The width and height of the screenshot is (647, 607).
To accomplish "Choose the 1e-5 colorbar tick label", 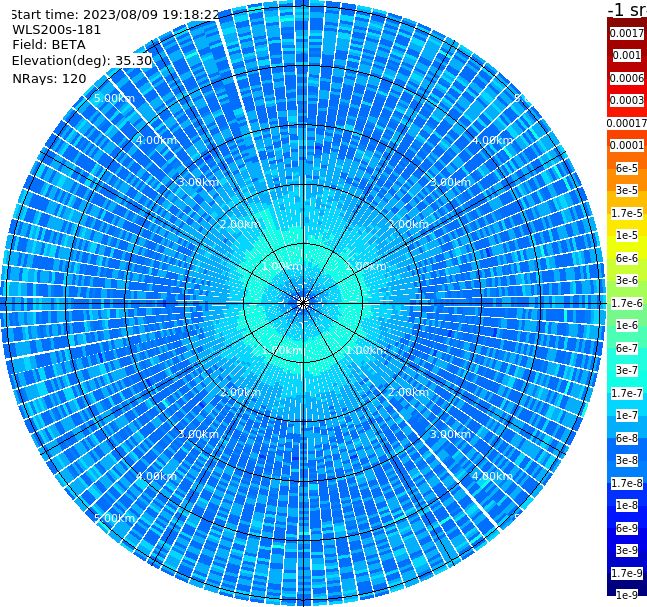I will tap(627, 235).
